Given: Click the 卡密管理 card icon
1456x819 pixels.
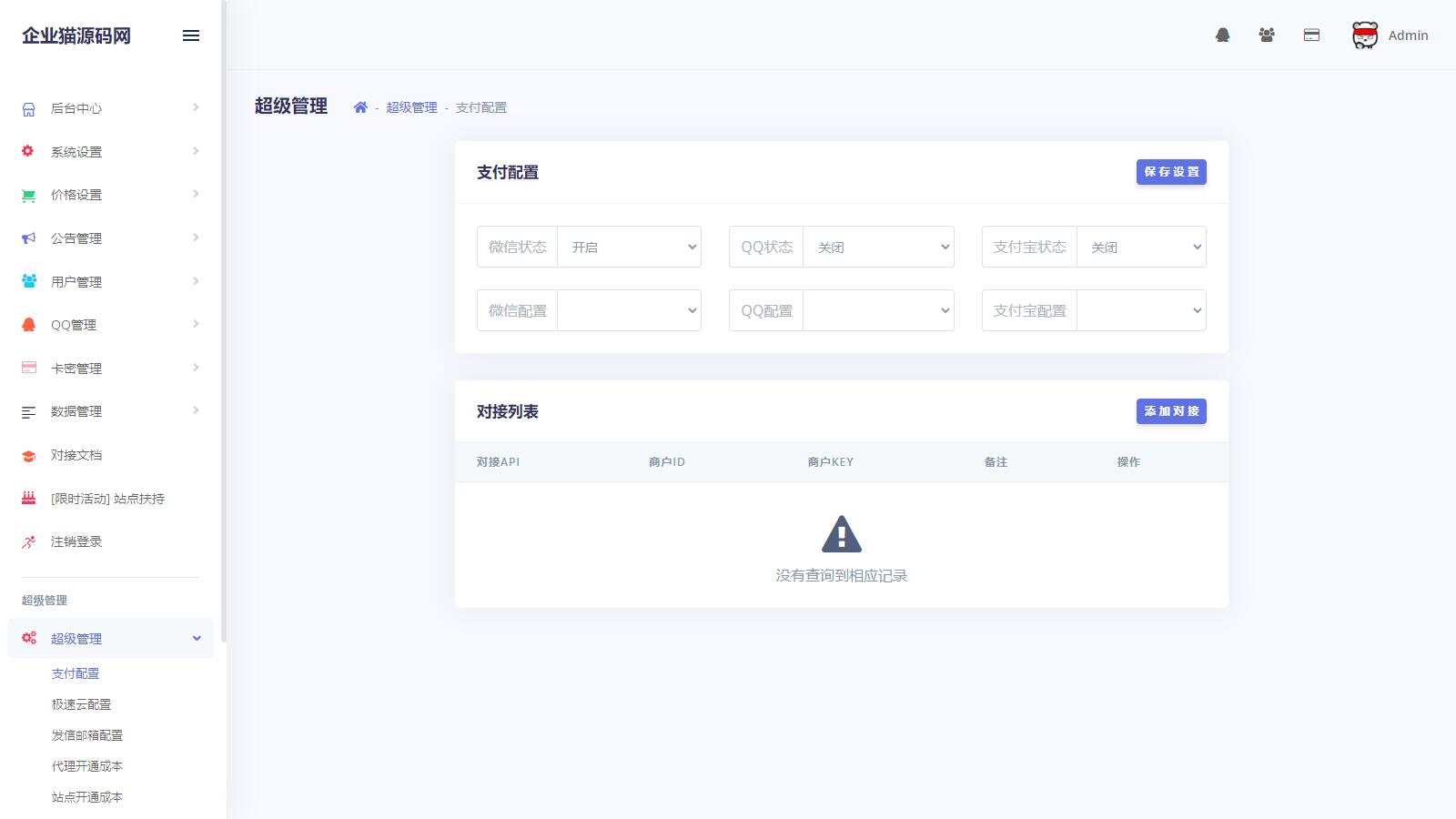Looking at the screenshot, I should point(29,368).
